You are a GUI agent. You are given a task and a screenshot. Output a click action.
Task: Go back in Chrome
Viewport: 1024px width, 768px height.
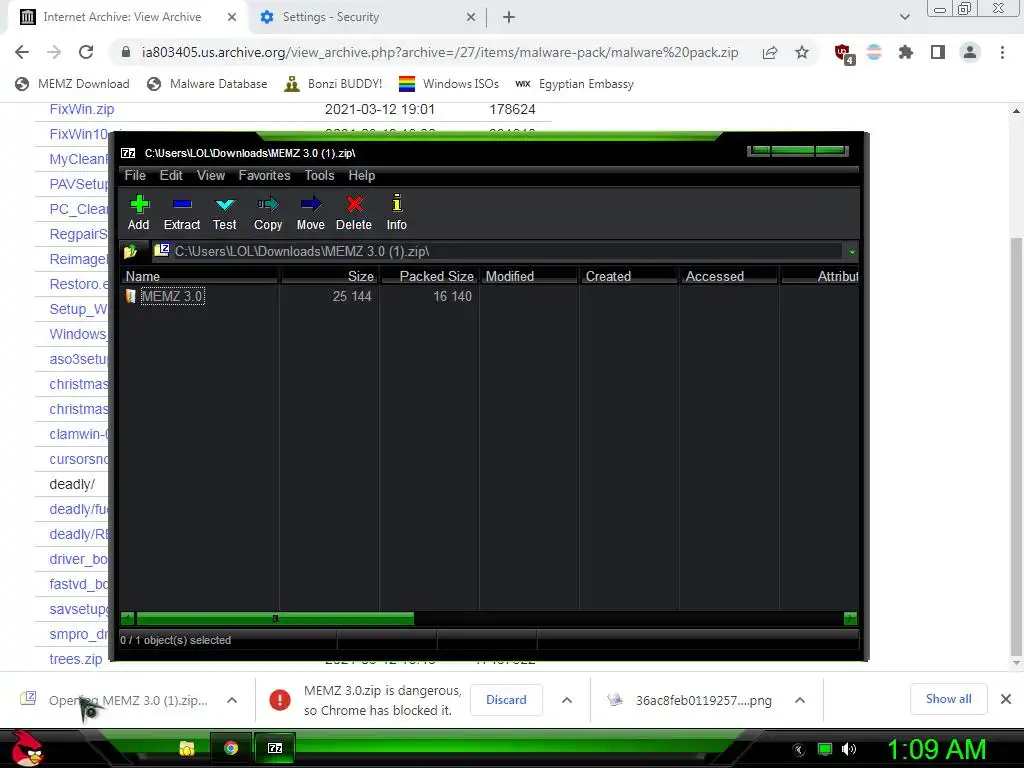(x=22, y=52)
